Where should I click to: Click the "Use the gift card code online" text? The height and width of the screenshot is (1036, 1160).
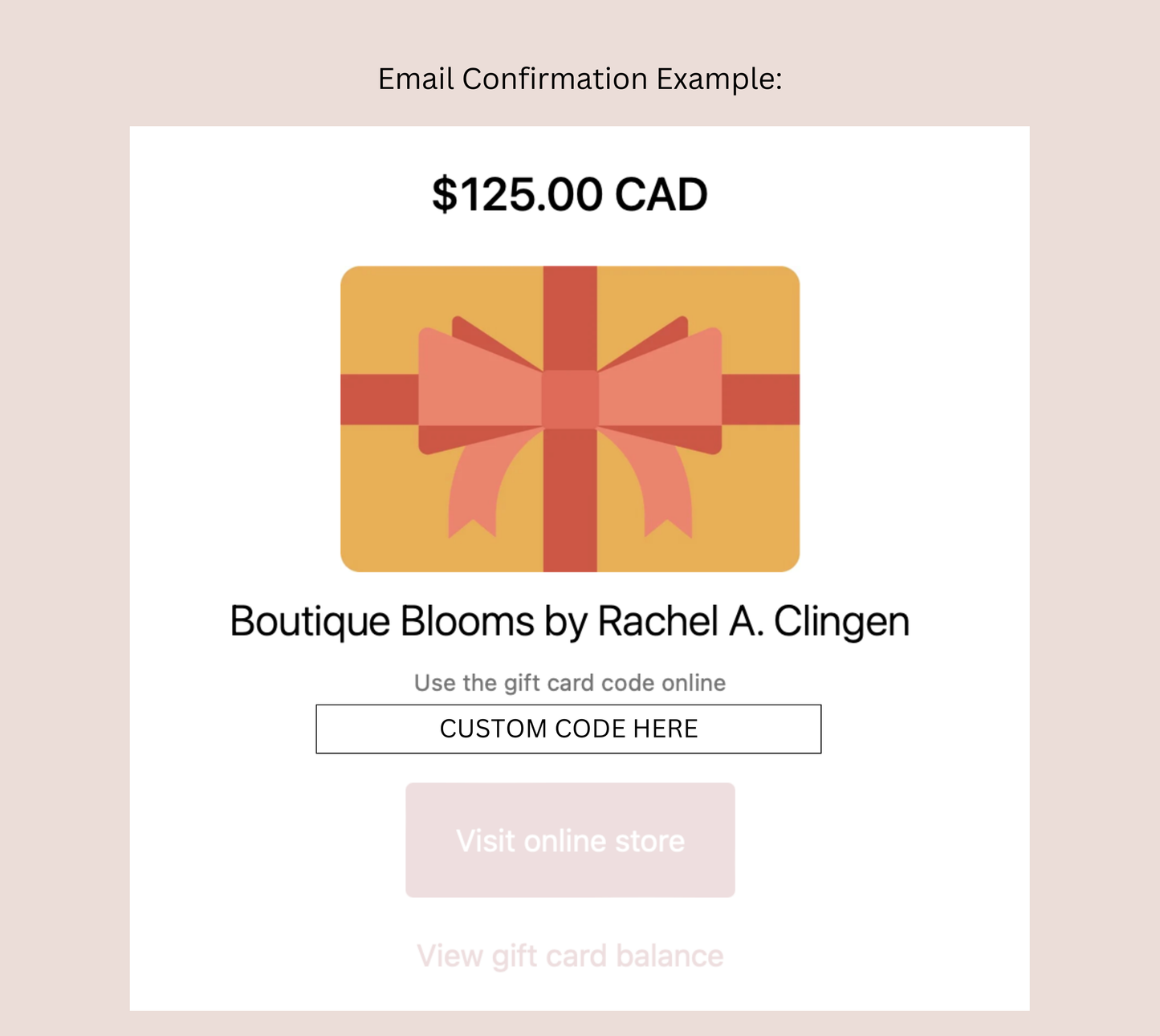click(569, 683)
